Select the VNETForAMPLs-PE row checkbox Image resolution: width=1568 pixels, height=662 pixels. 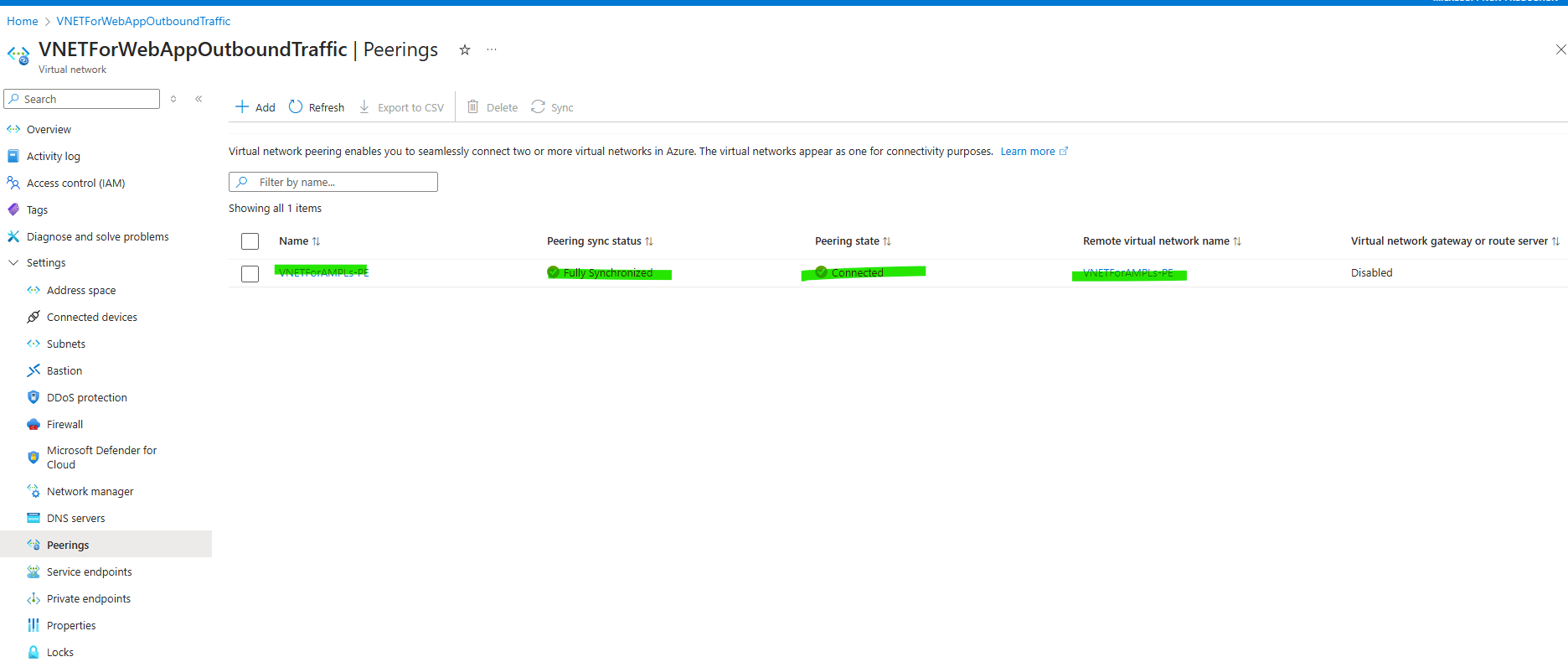(250, 274)
